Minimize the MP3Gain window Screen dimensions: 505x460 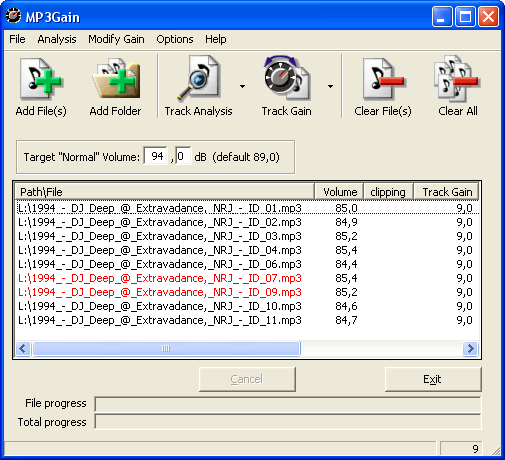click(442, 16)
